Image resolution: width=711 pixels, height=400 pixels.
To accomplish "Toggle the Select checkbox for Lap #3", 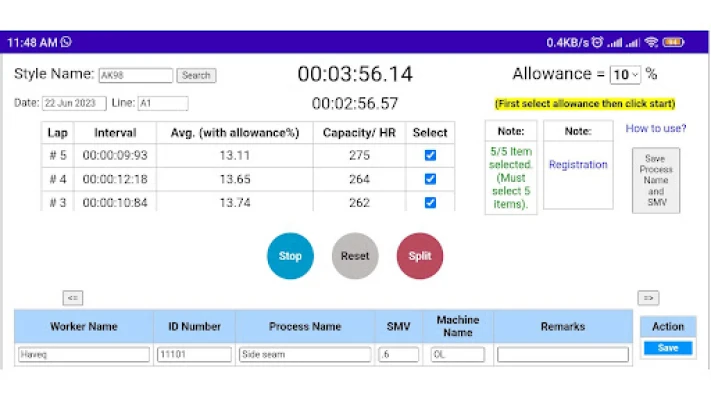I will click(x=430, y=202).
